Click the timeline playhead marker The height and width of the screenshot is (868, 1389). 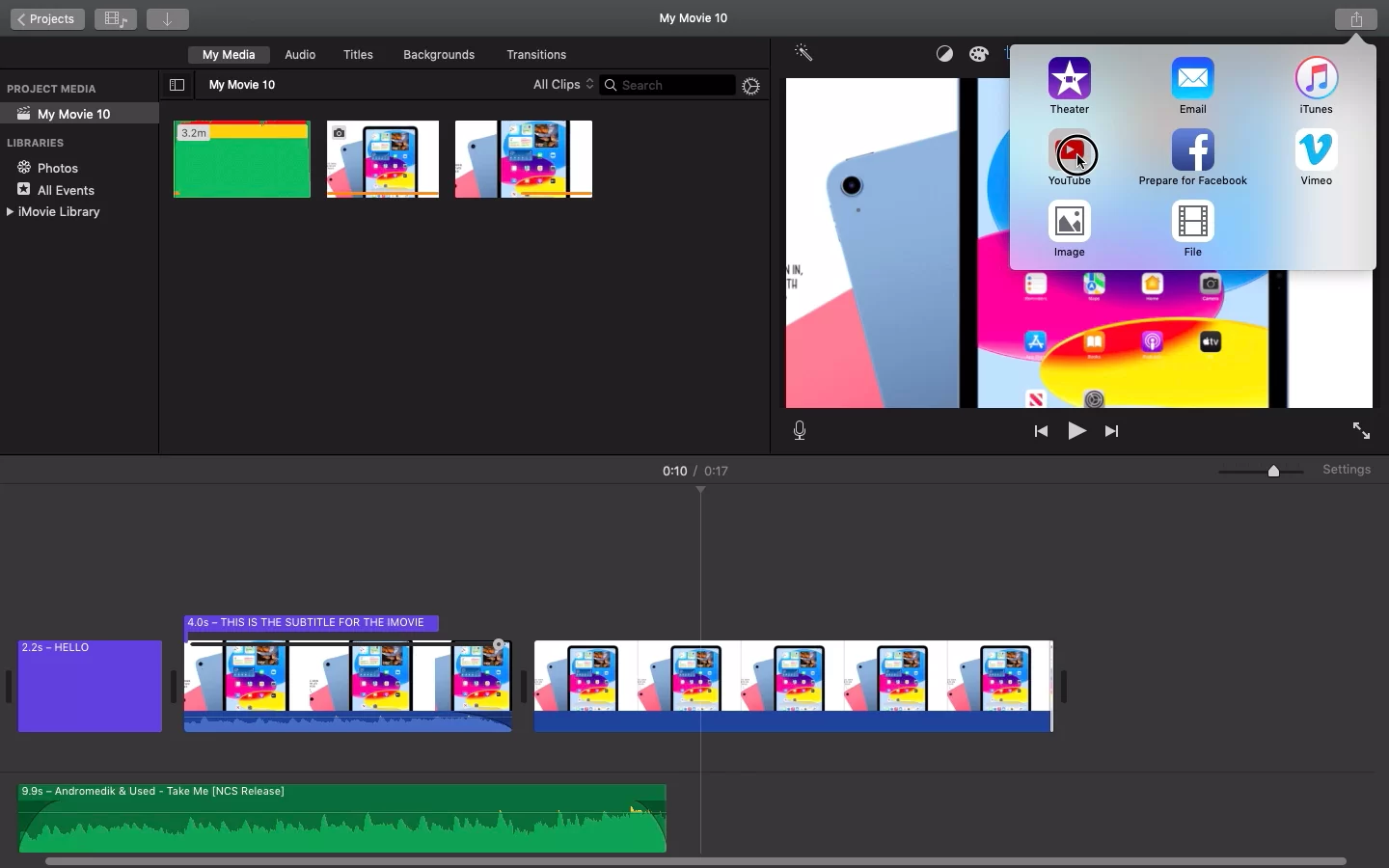701,491
